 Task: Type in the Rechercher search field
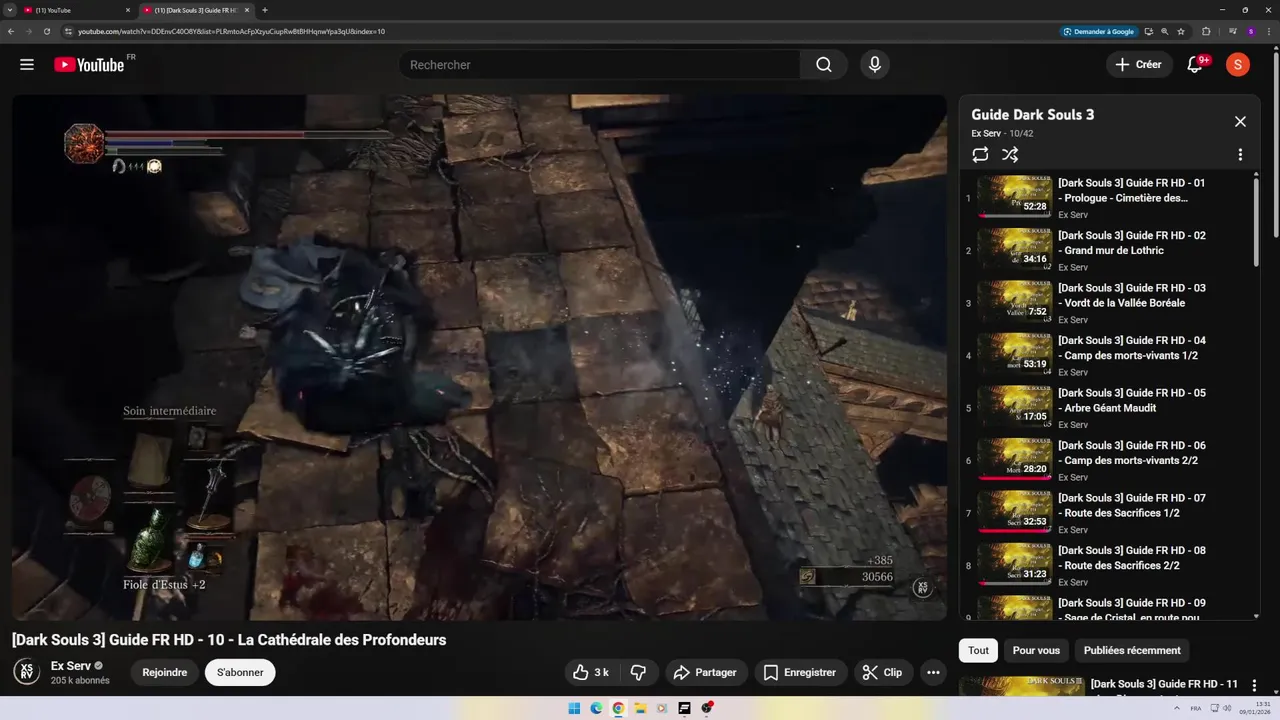click(x=600, y=65)
